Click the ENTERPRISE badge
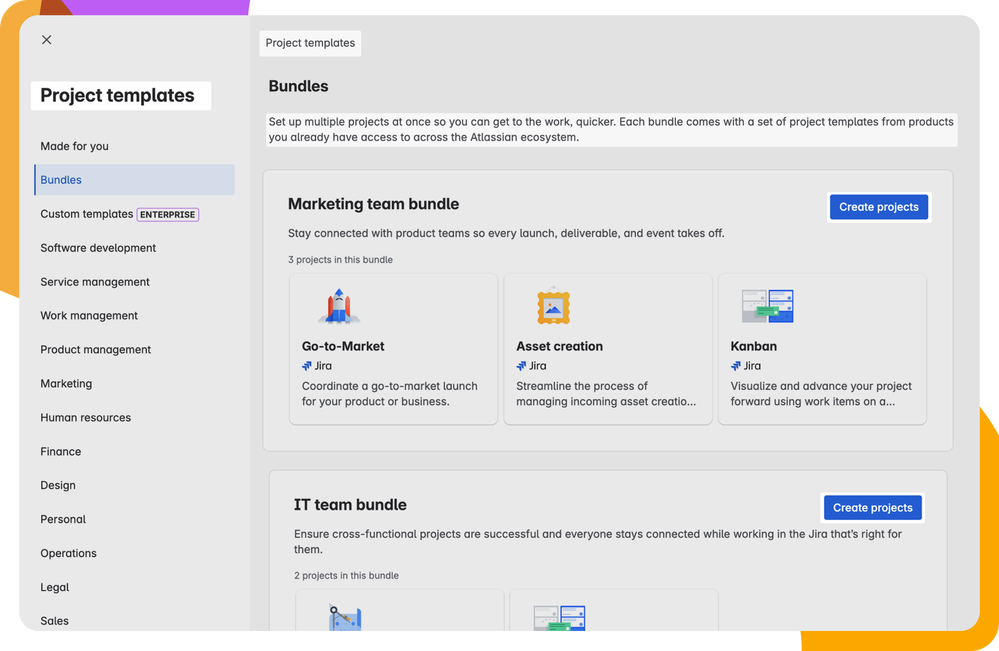 pos(168,215)
